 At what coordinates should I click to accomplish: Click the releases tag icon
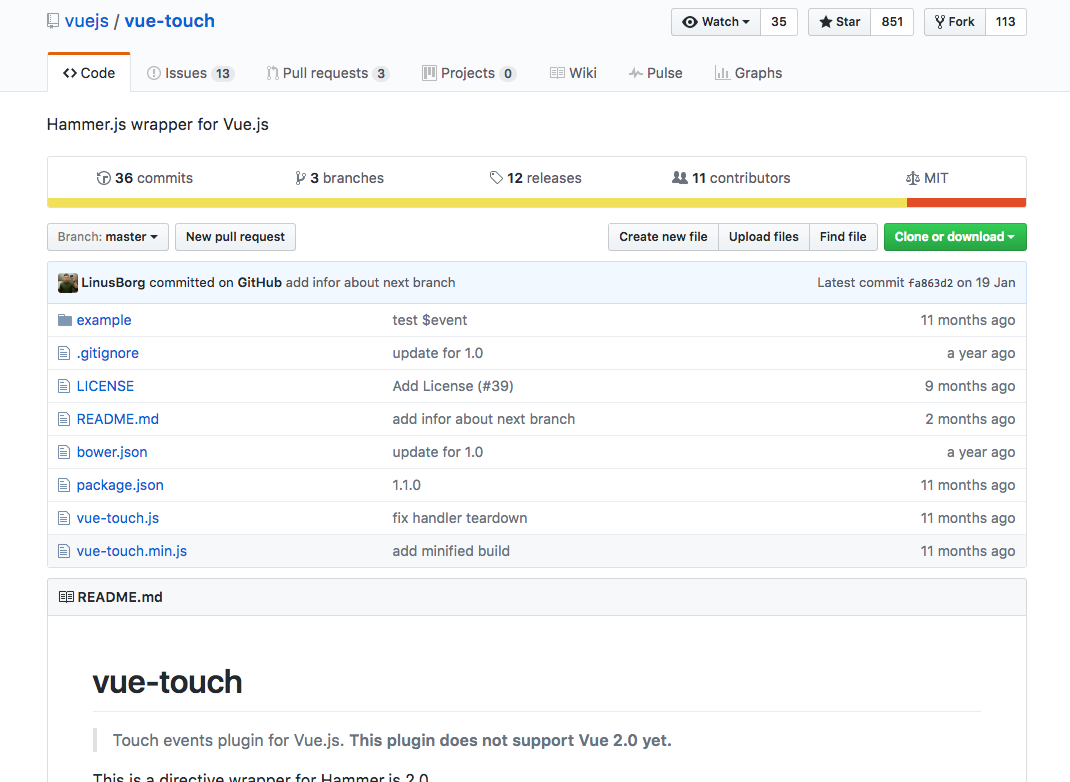click(496, 178)
